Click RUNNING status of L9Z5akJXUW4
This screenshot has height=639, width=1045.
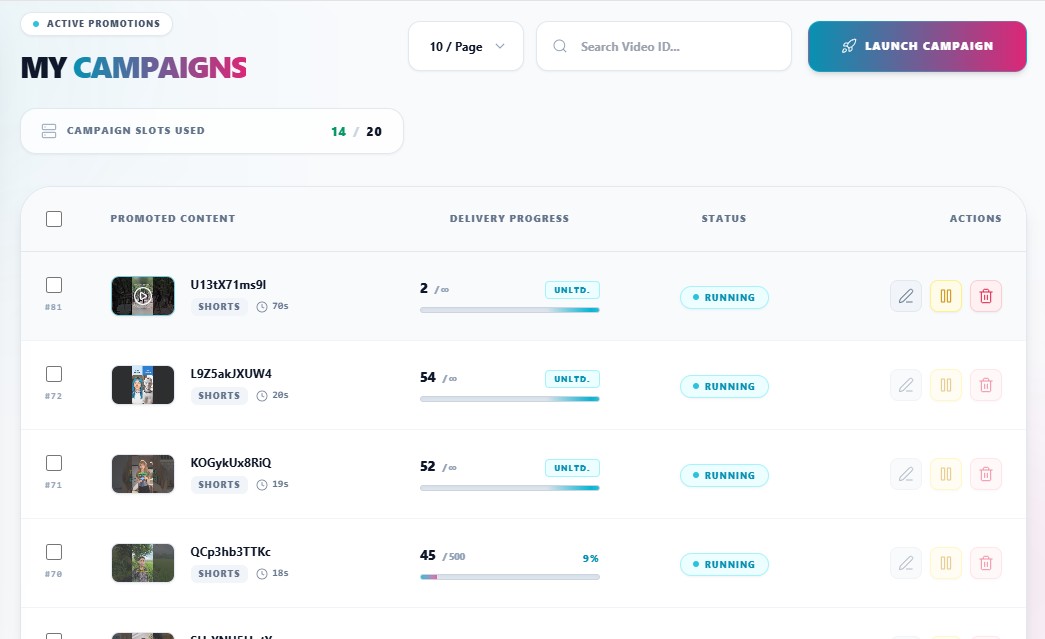click(x=724, y=386)
